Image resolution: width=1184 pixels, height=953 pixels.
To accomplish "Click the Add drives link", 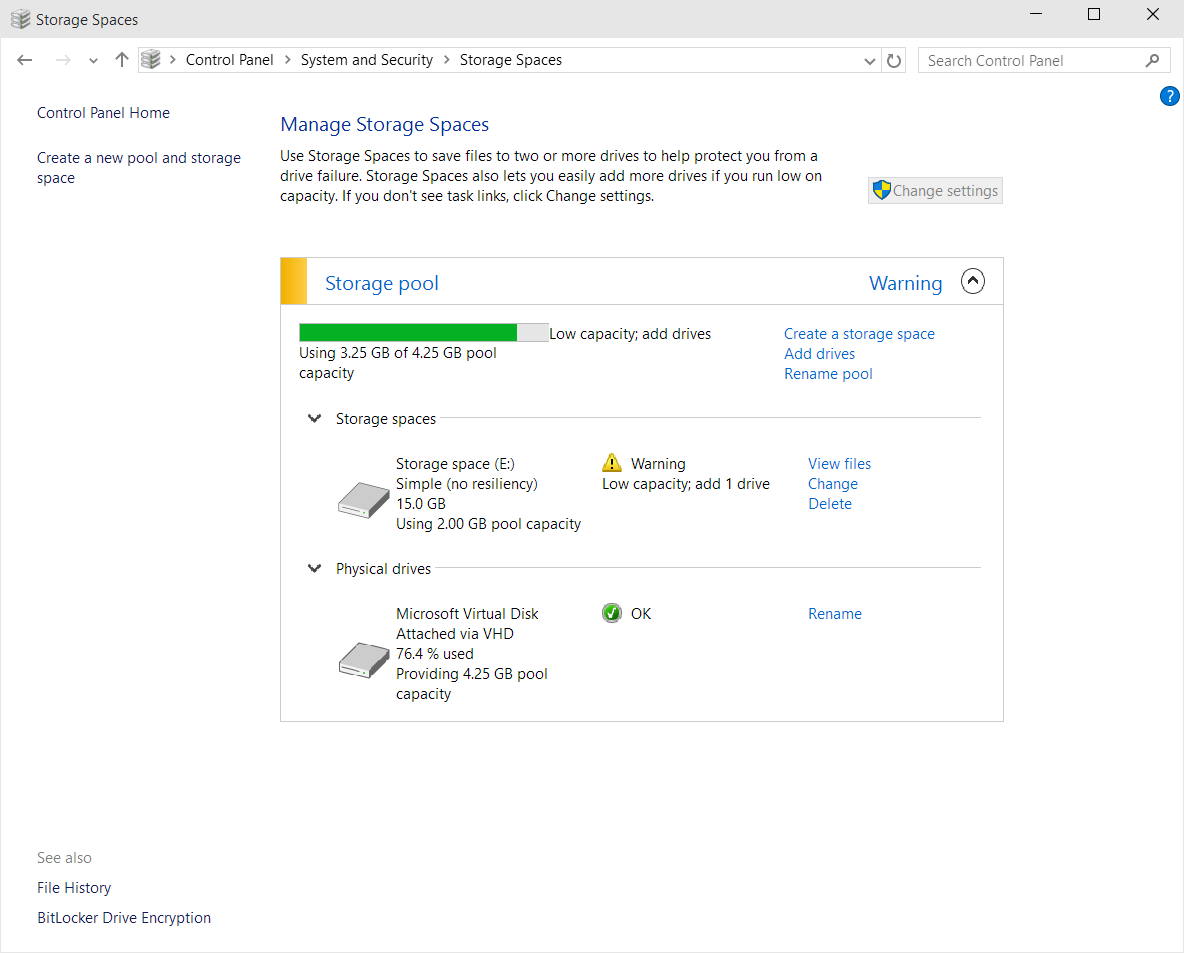I will [x=819, y=353].
